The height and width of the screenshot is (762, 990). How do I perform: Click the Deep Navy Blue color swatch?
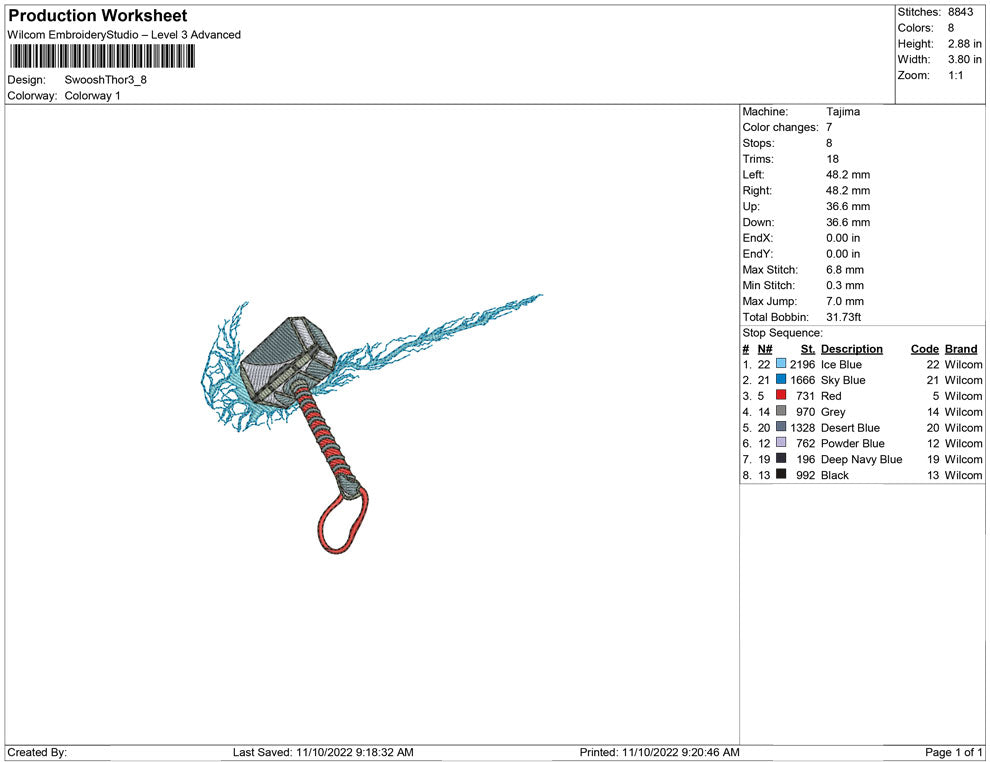pos(781,458)
